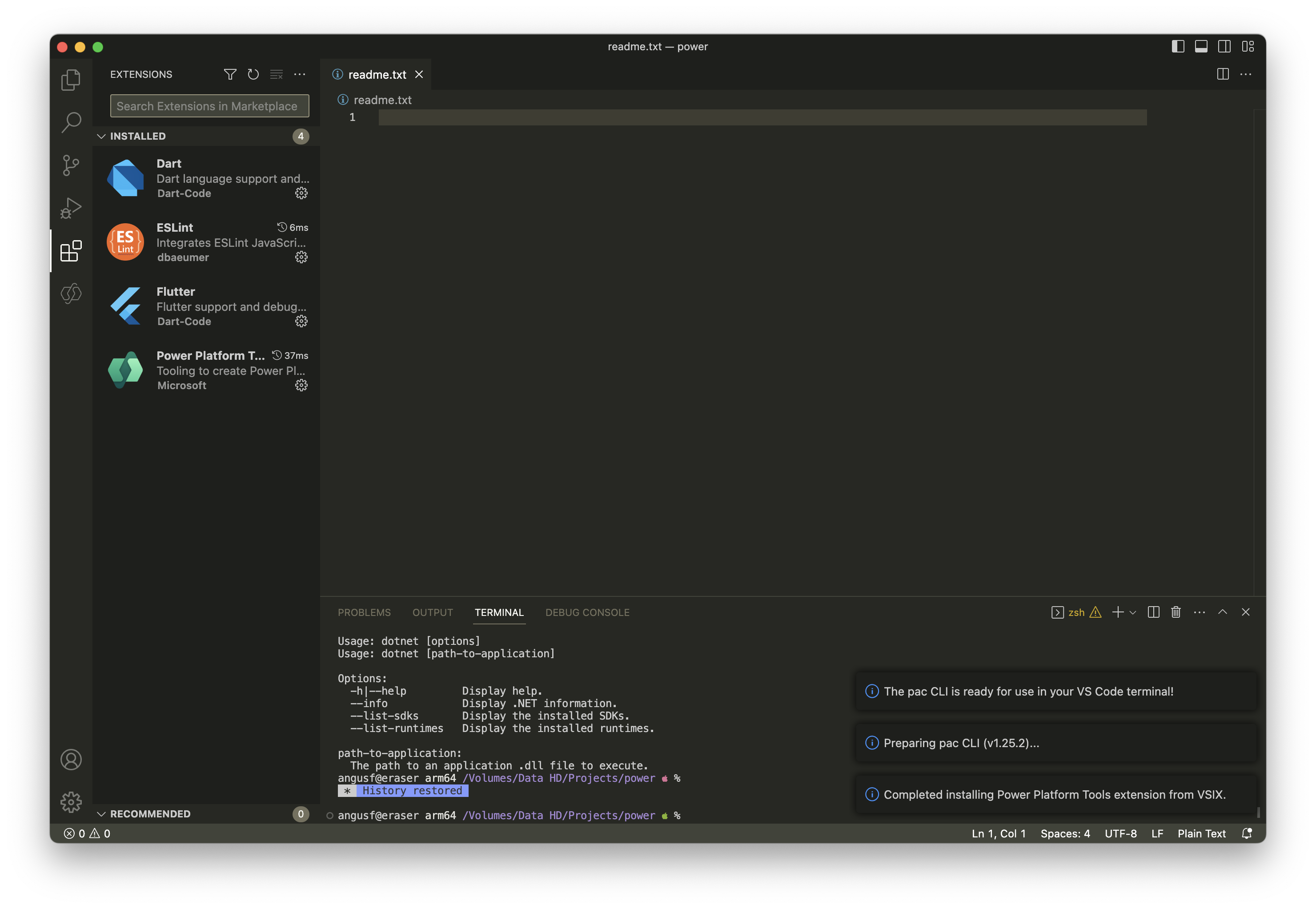Screen dimensions: 1316x909
Task: Switch to the OUTPUT tab
Action: [x=433, y=612]
